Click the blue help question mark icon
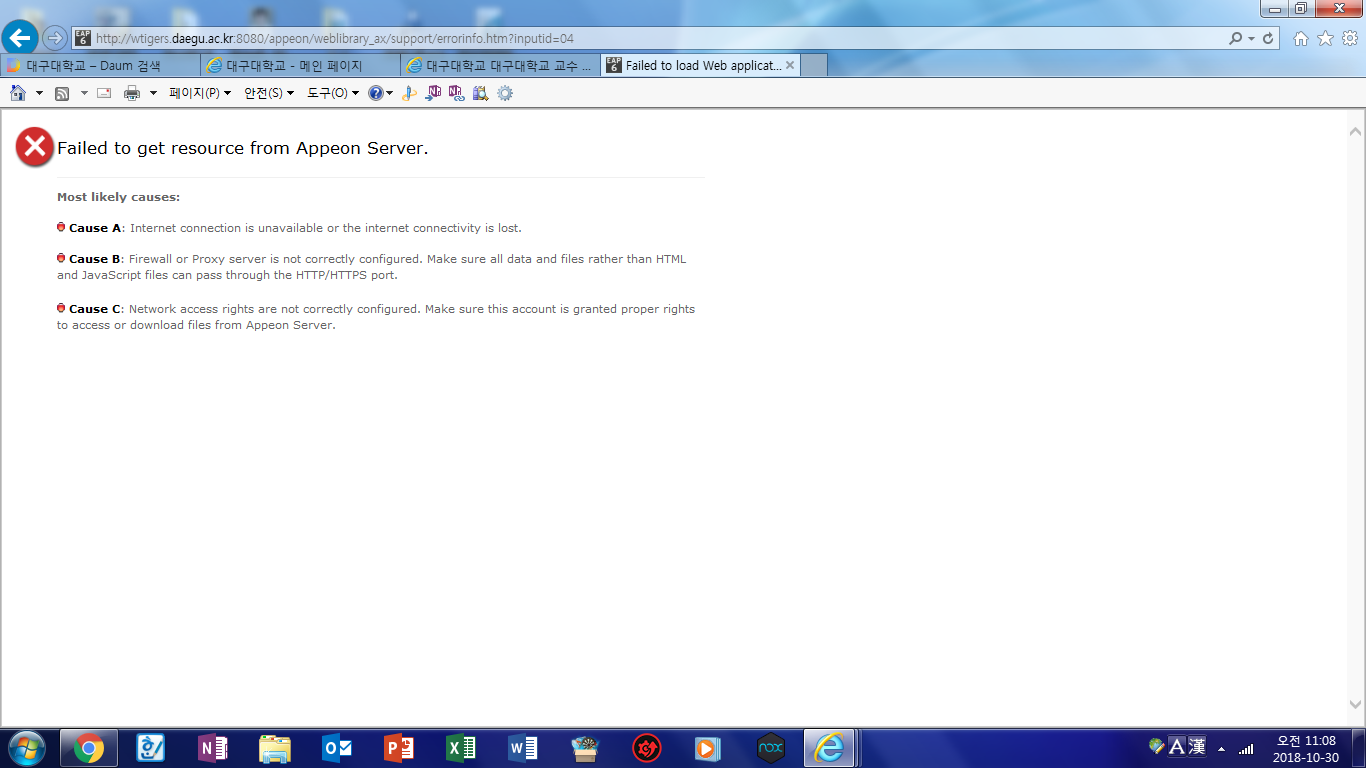This screenshot has height=768, width=1366. click(375, 93)
